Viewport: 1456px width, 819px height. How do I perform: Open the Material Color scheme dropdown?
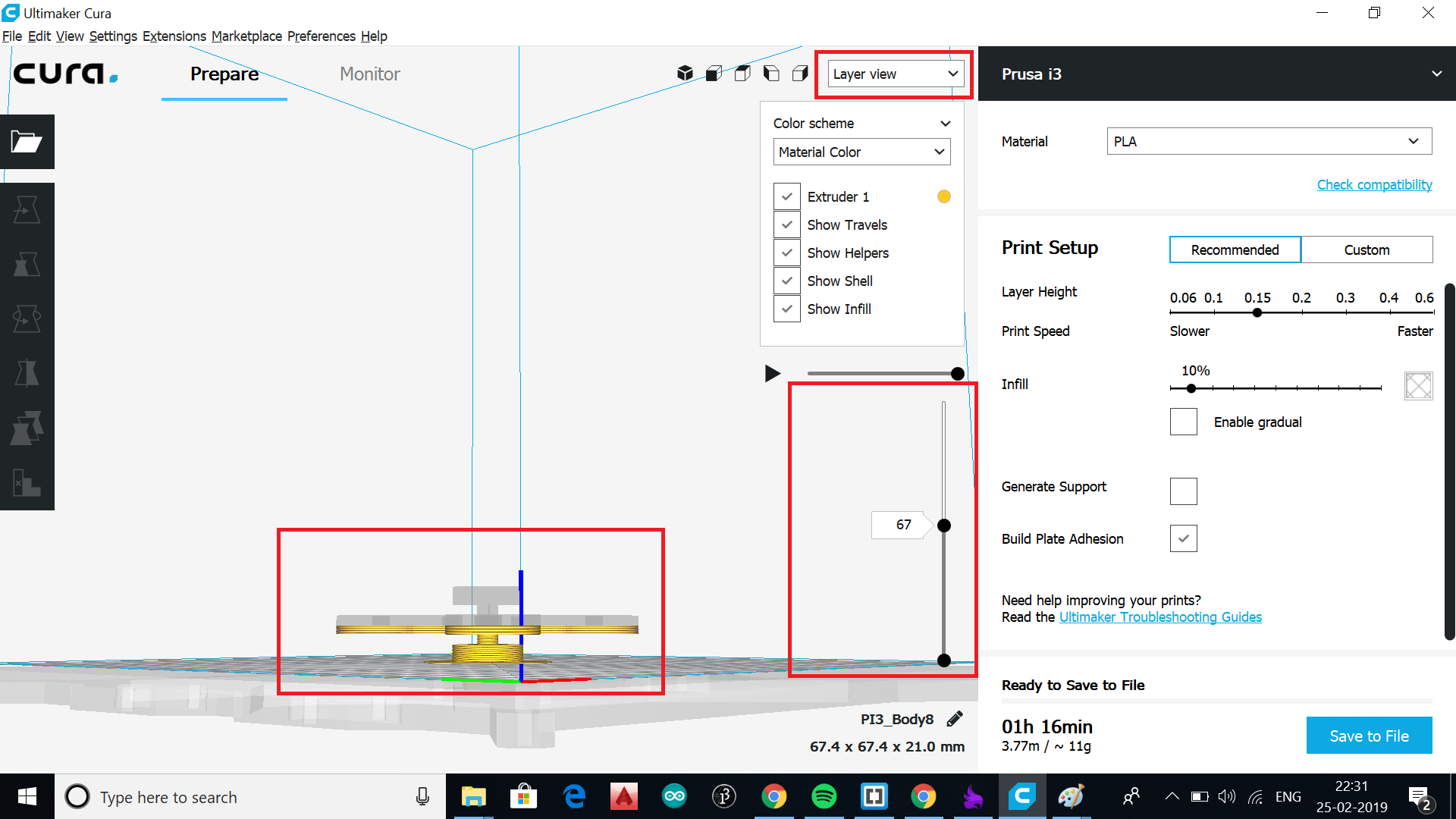[861, 152]
